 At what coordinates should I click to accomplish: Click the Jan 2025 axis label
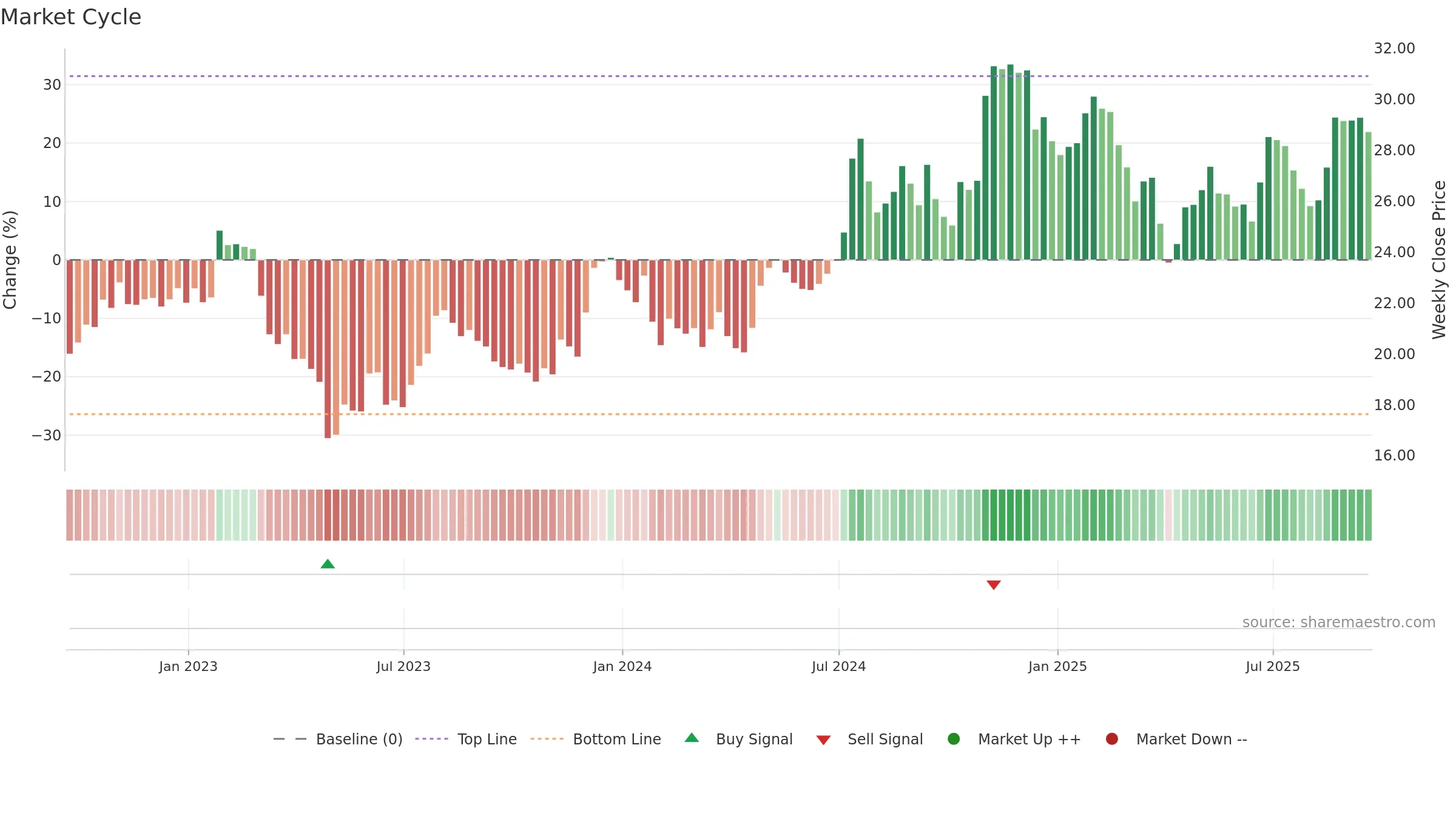point(1057,666)
